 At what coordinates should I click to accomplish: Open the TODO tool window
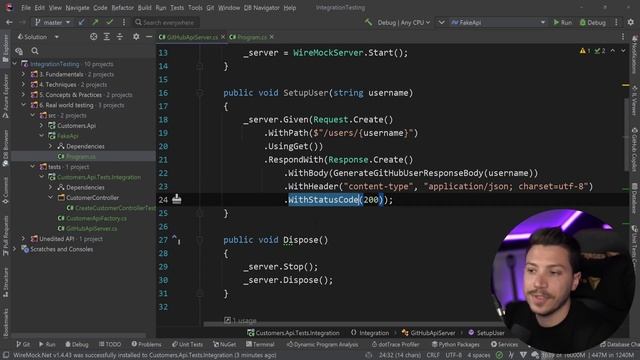110,344
